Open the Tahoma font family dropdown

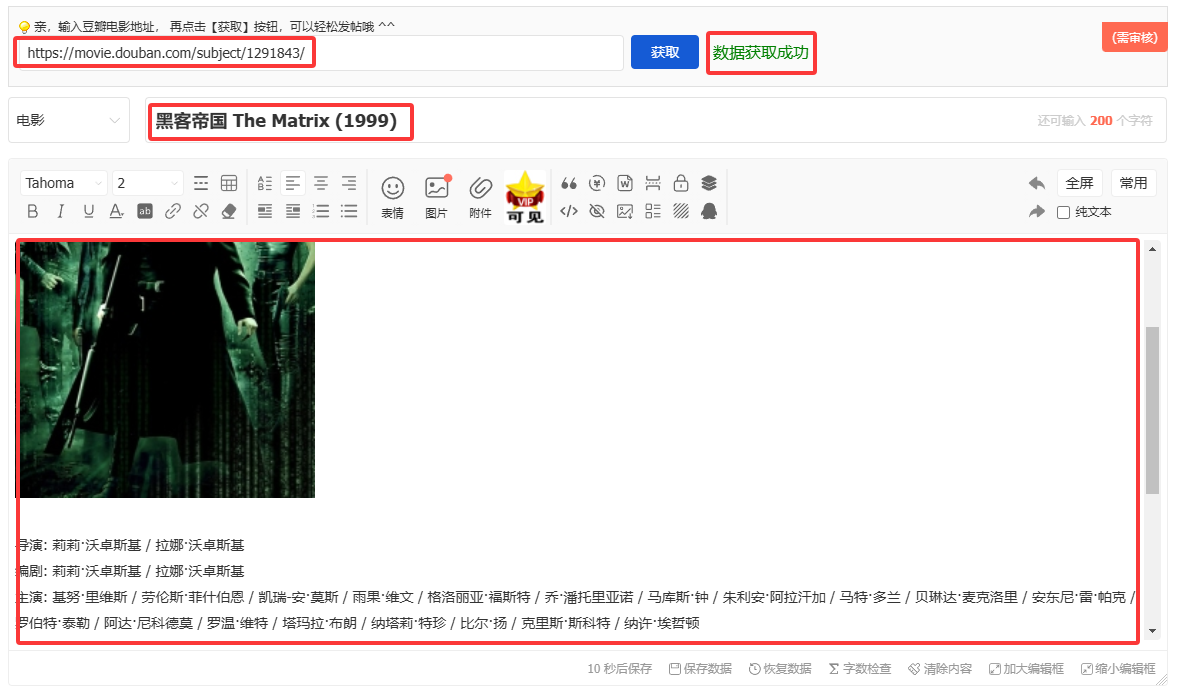(63, 183)
